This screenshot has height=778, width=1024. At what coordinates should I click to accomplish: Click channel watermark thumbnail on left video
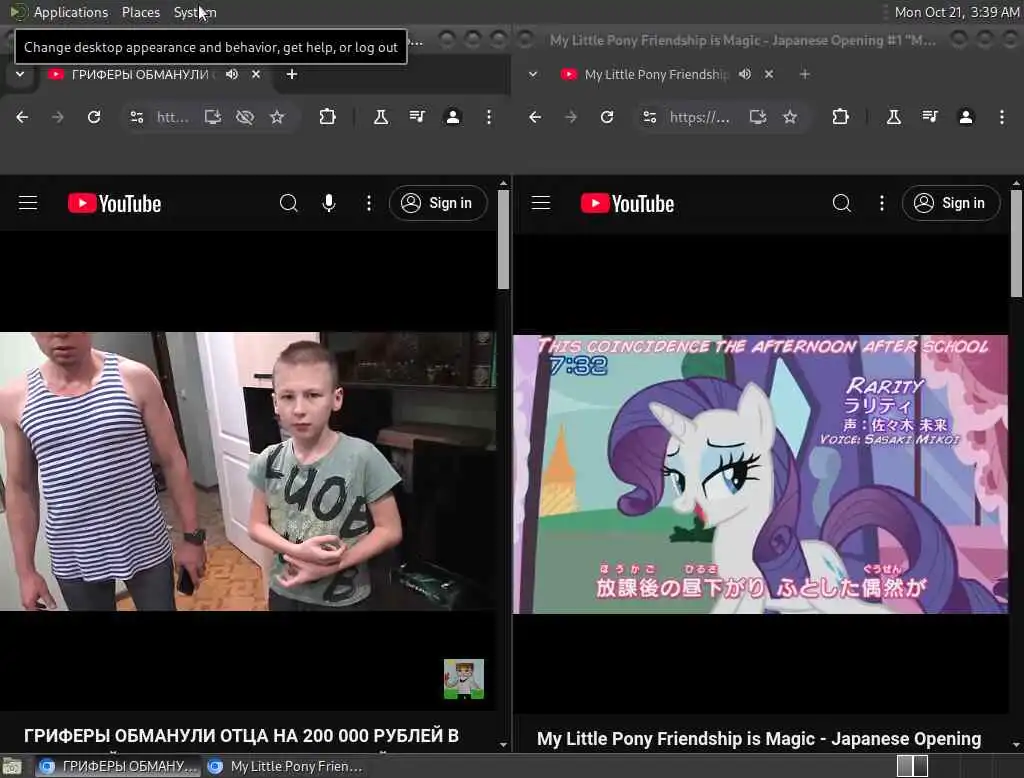(464, 679)
